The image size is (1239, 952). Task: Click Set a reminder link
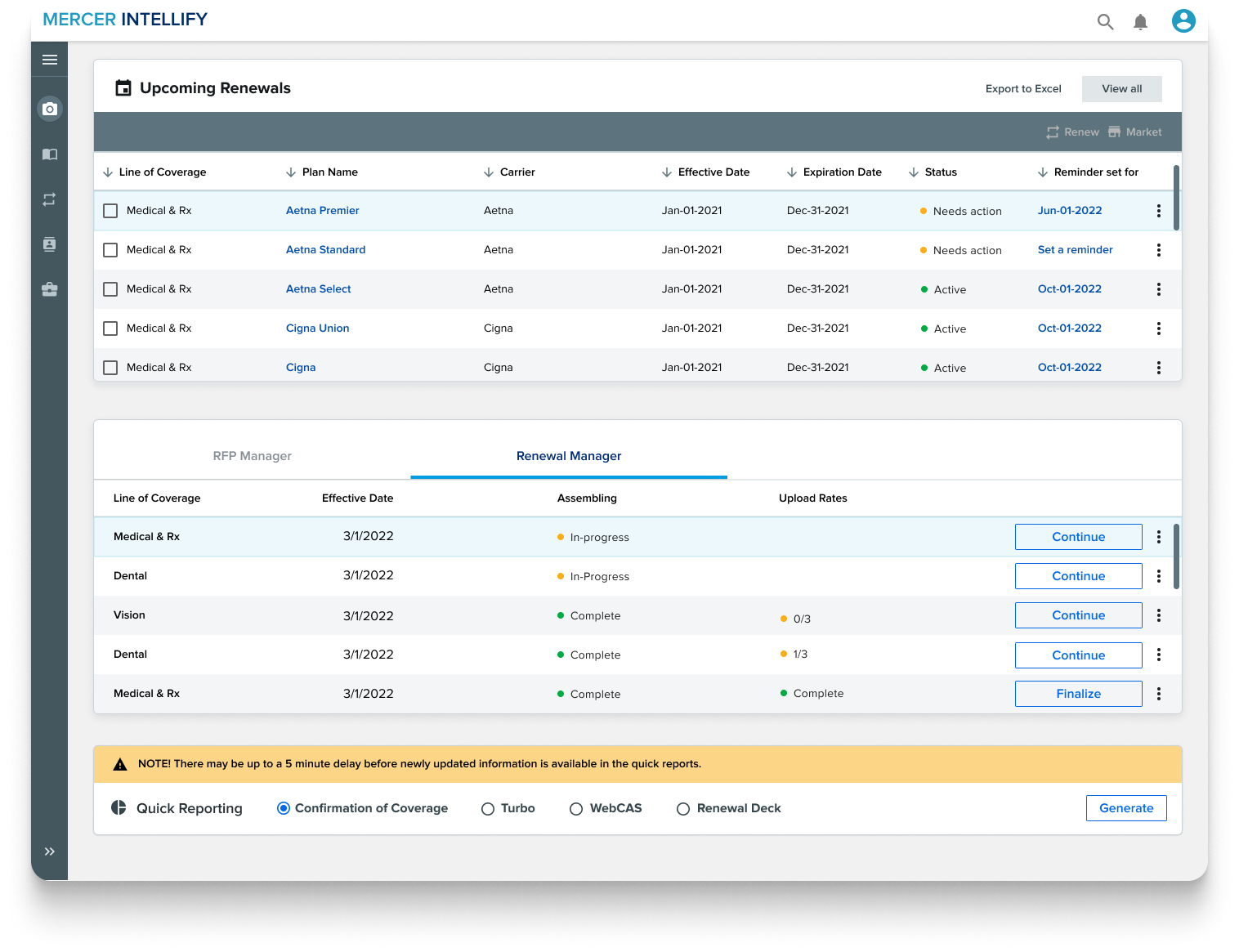[x=1076, y=250]
